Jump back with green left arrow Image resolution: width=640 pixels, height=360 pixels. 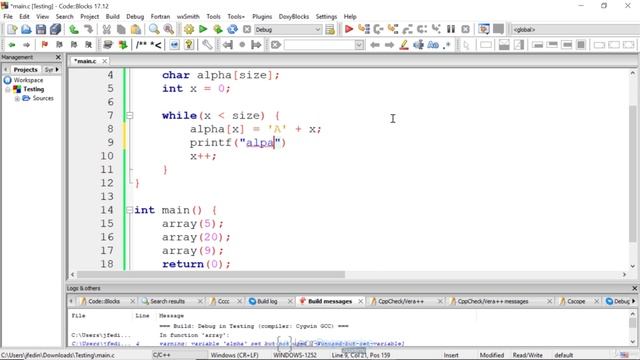[x=12, y=44]
